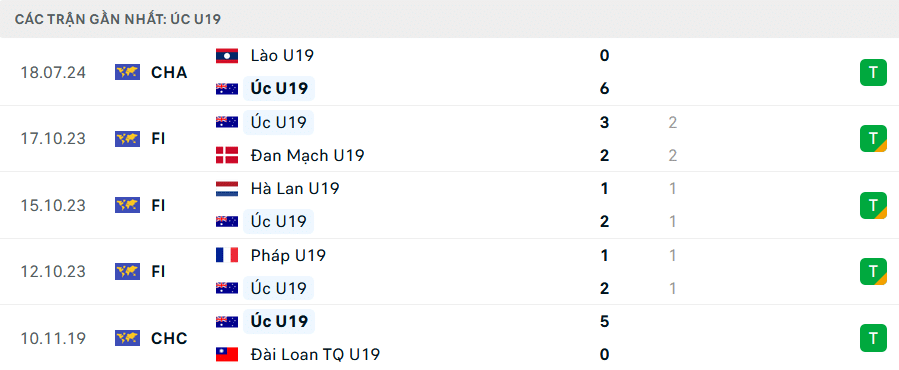This screenshot has width=899, height=370.
Task: Open the Đài Loan TQ U19 team link
Action: pyautogui.click(x=315, y=355)
